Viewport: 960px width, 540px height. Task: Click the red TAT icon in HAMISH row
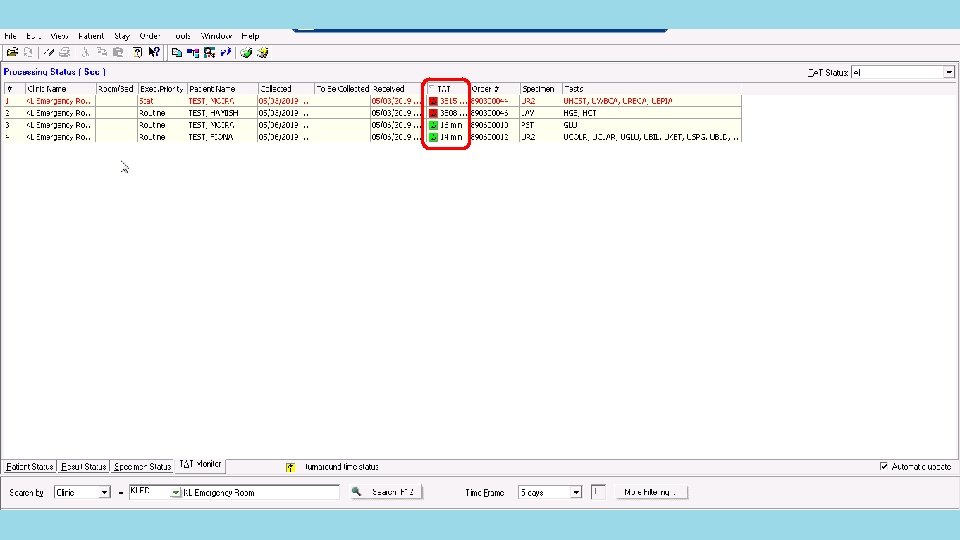(x=433, y=113)
